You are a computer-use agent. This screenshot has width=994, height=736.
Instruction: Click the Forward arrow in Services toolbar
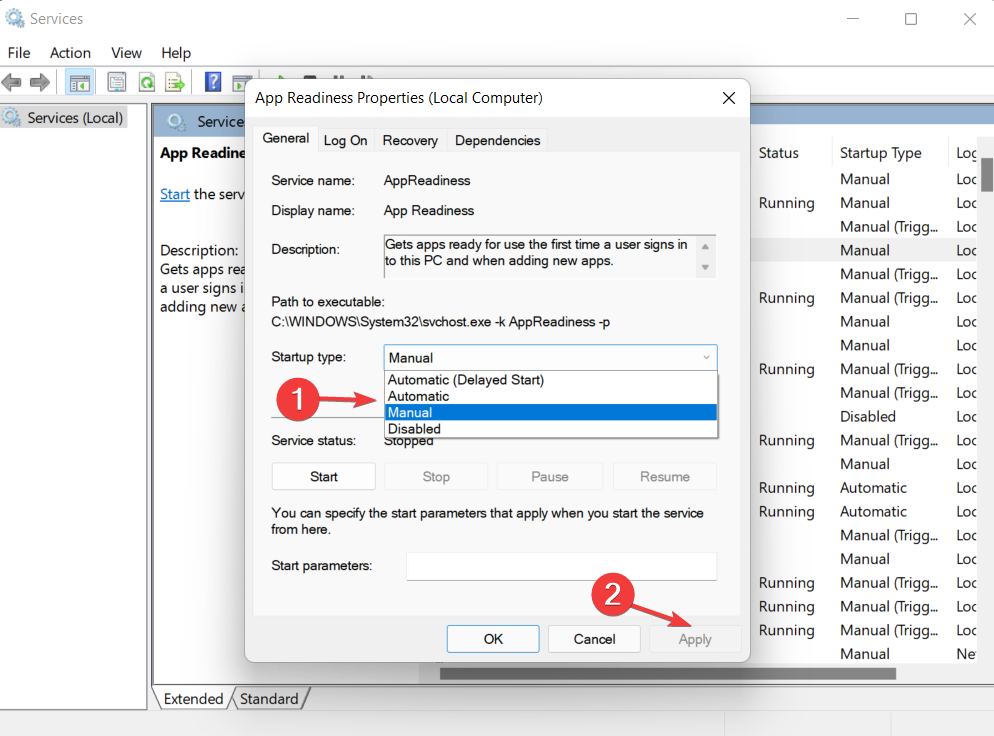point(39,82)
